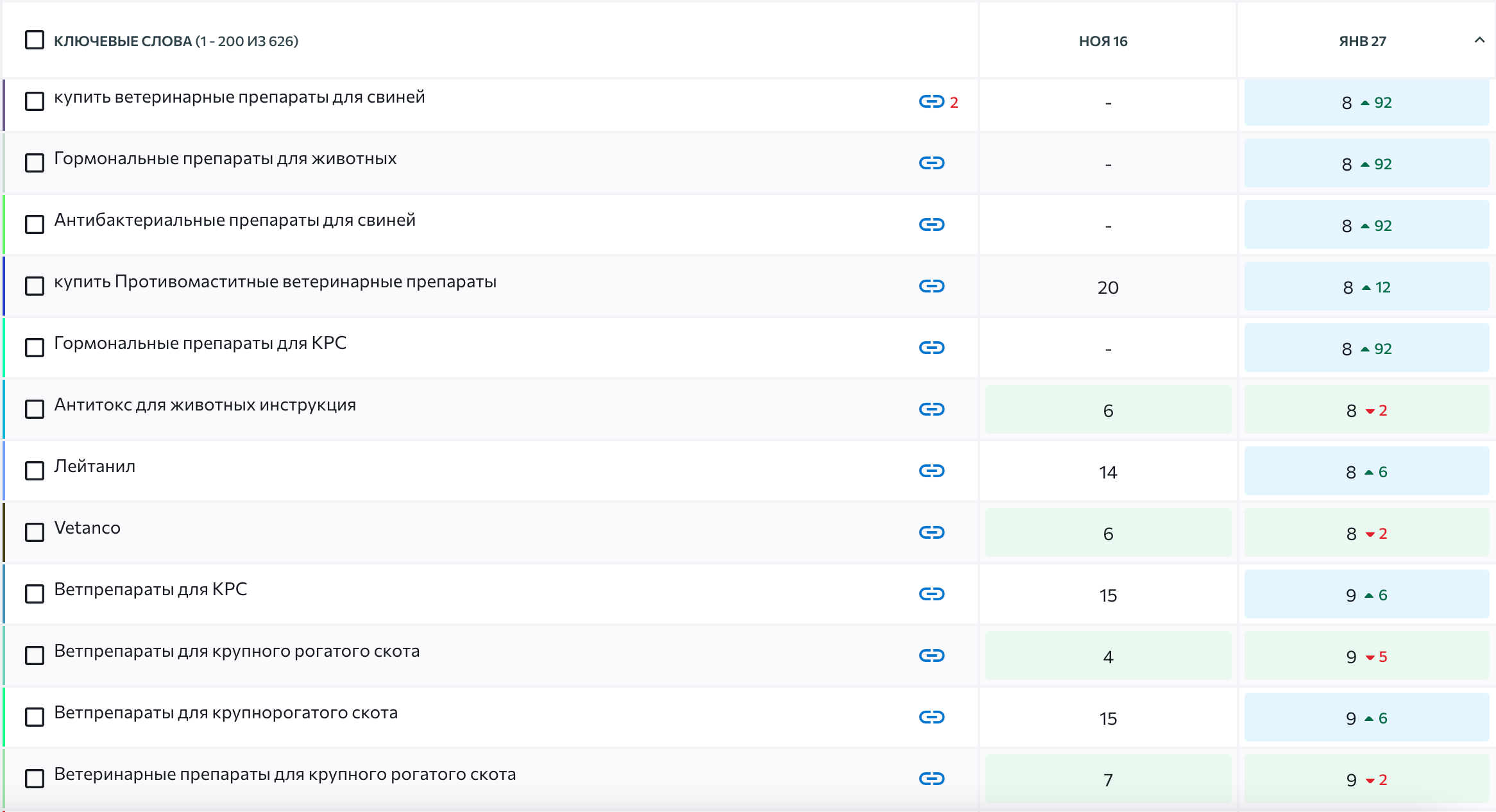Check the 'Ветпрепараты для крупнорогатого скота' row
The width and height of the screenshot is (1496, 812).
pos(35,717)
